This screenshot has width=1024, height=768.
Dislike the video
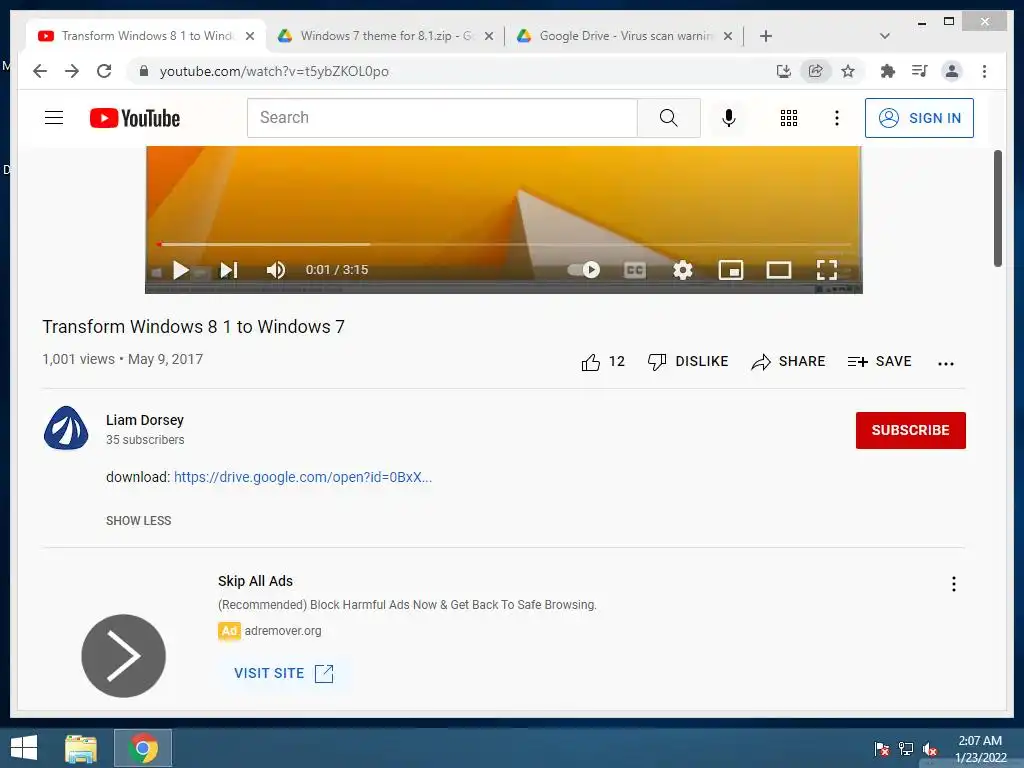pyautogui.click(x=688, y=362)
